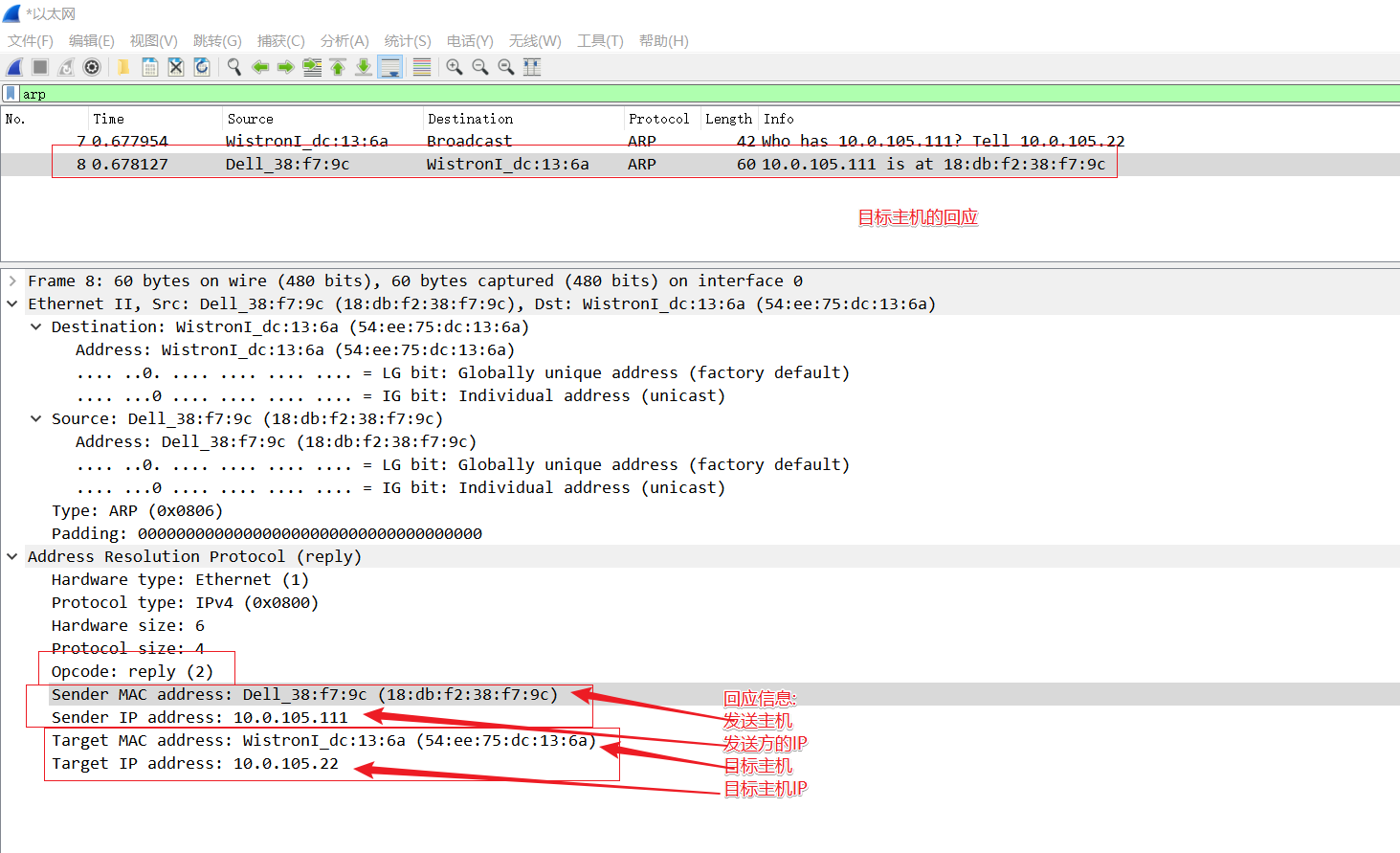1400x853 pixels.
Task: Select the Sender MAC address line
Action: [304, 694]
